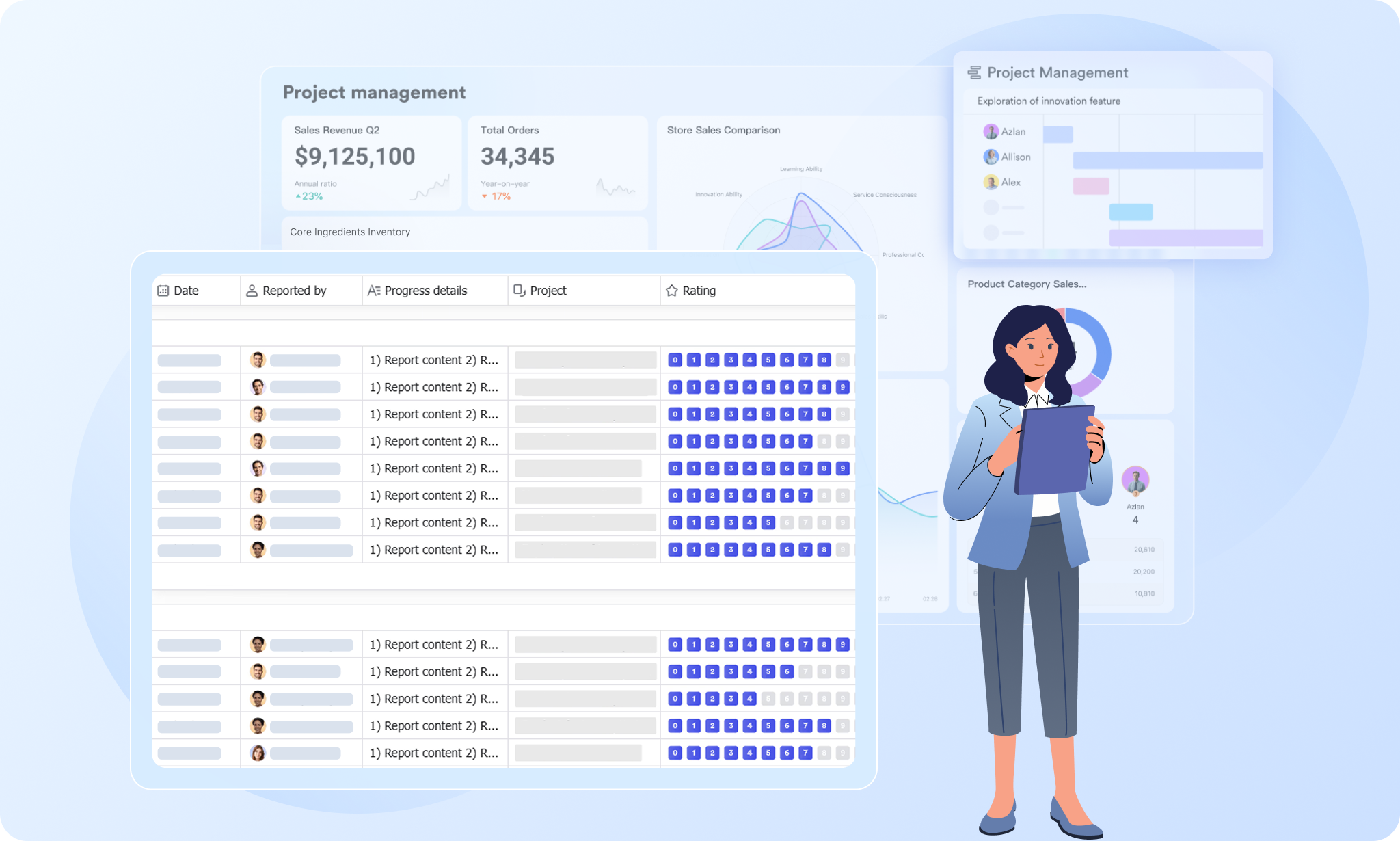1400x841 pixels.
Task: Click the text icon beside Progress details
Action: point(374,291)
